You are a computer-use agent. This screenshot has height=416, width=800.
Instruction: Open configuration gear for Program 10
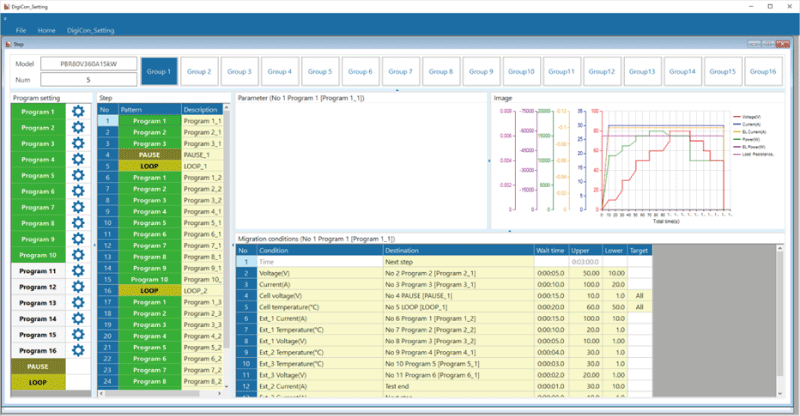coord(79,255)
